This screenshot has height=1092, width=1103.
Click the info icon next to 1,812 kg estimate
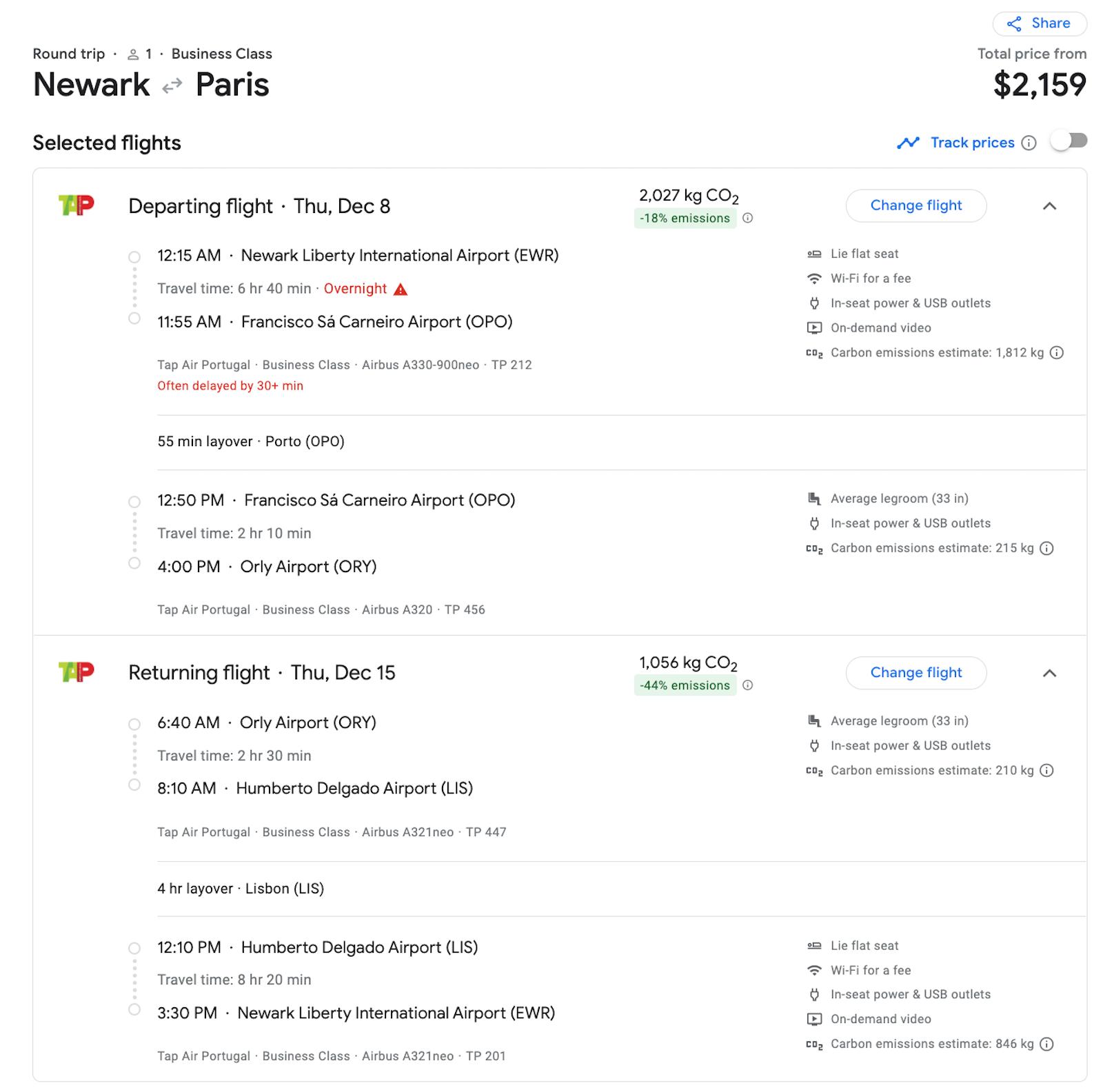[x=1056, y=352]
